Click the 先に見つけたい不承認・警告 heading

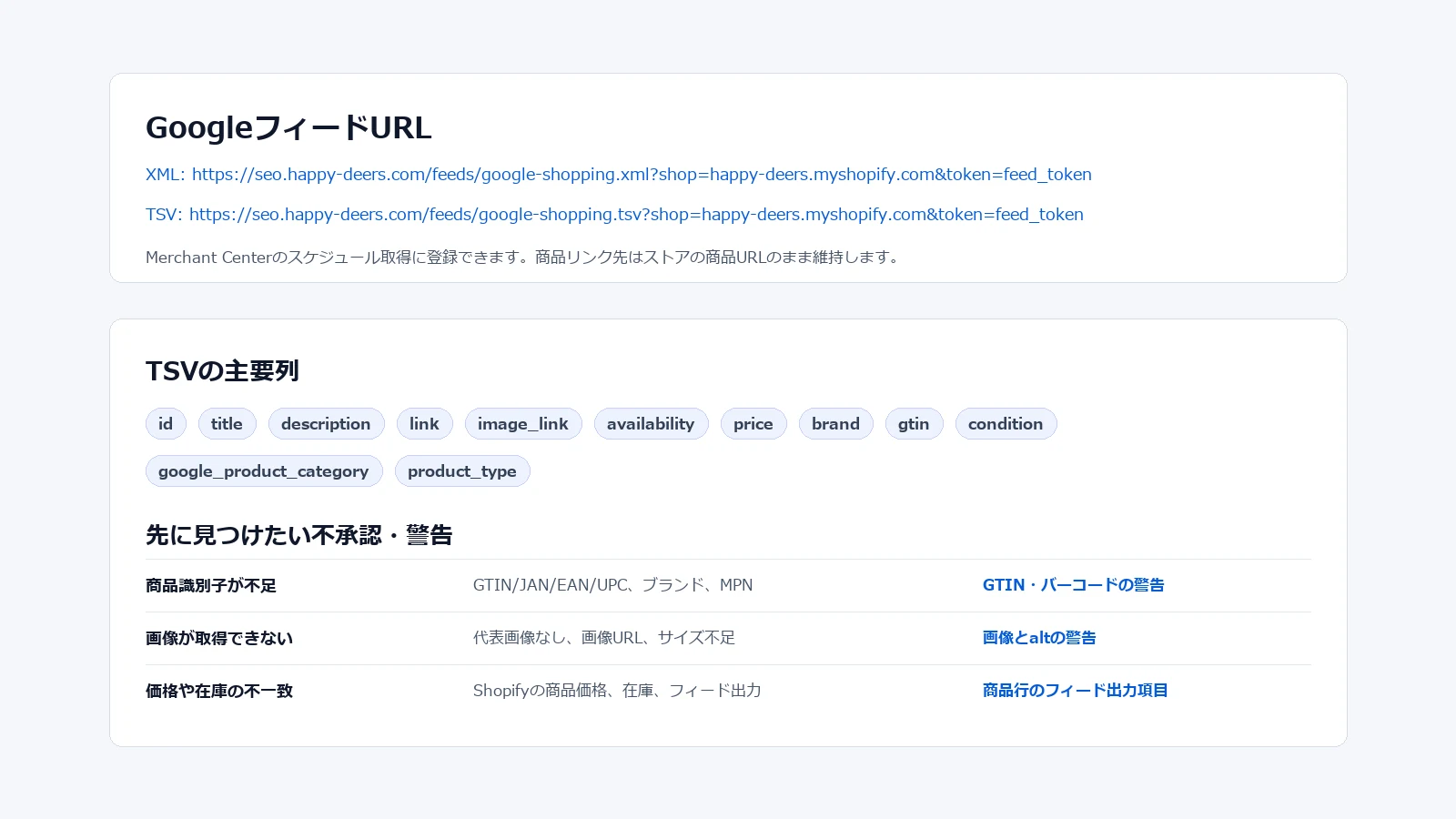click(299, 535)
